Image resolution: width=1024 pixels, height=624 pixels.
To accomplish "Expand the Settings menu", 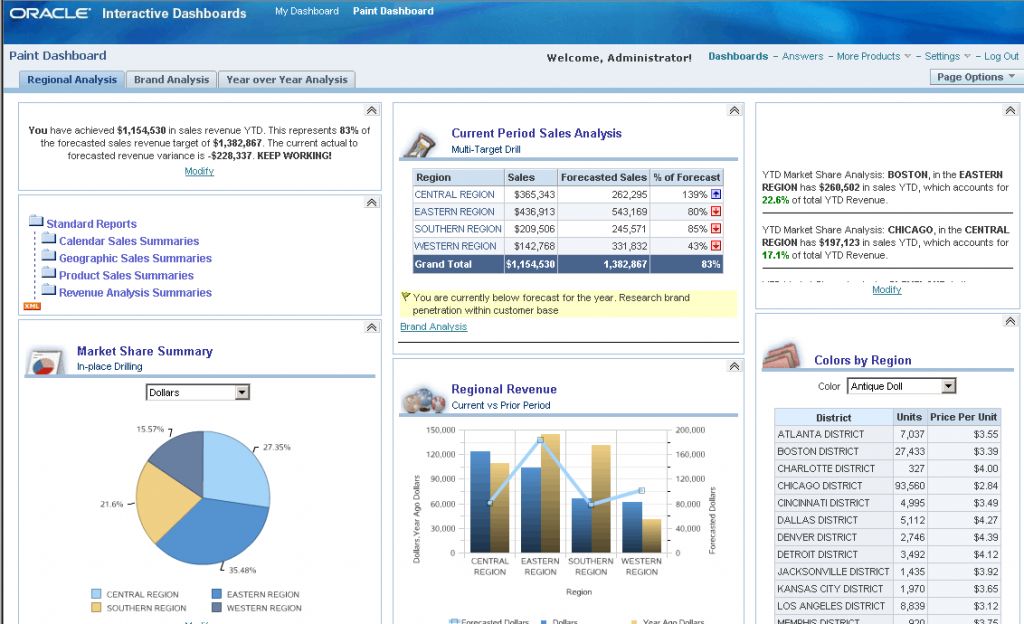I will click(947, 57).
